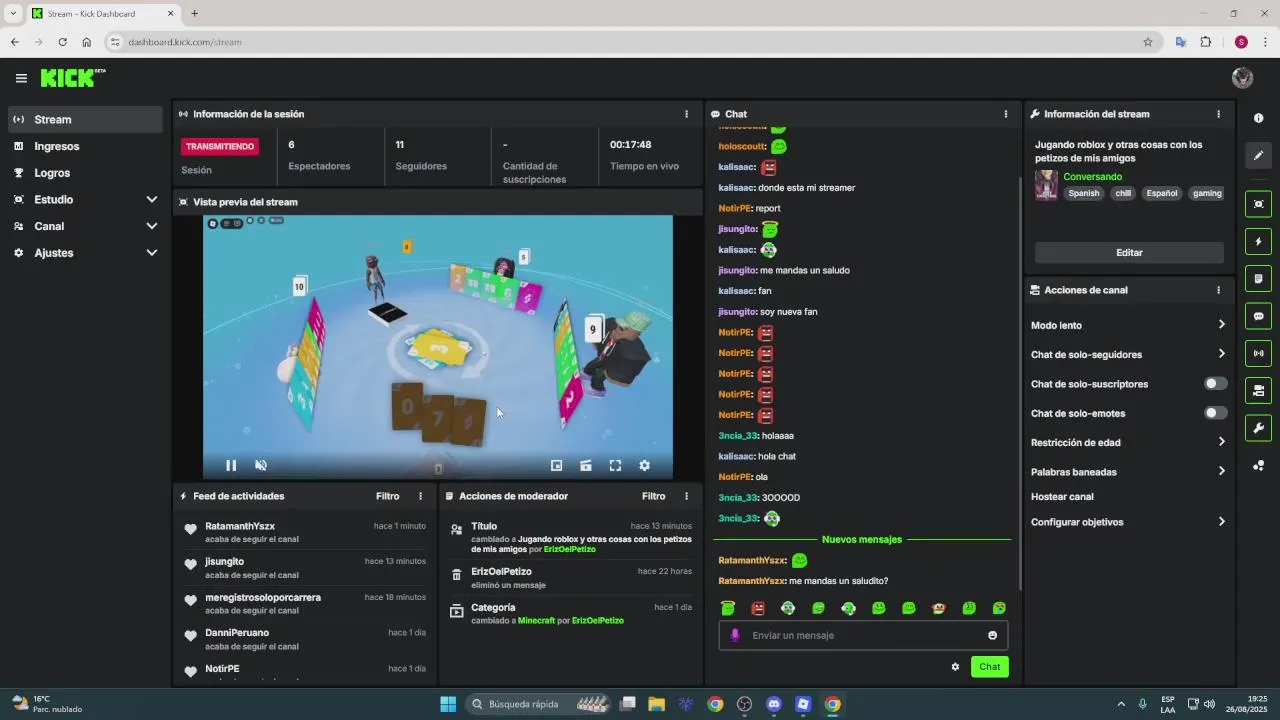Toggle the moderator actions widget in the right sidebar
This screenshot has height=720, width=1280.
coord(1258,391)
